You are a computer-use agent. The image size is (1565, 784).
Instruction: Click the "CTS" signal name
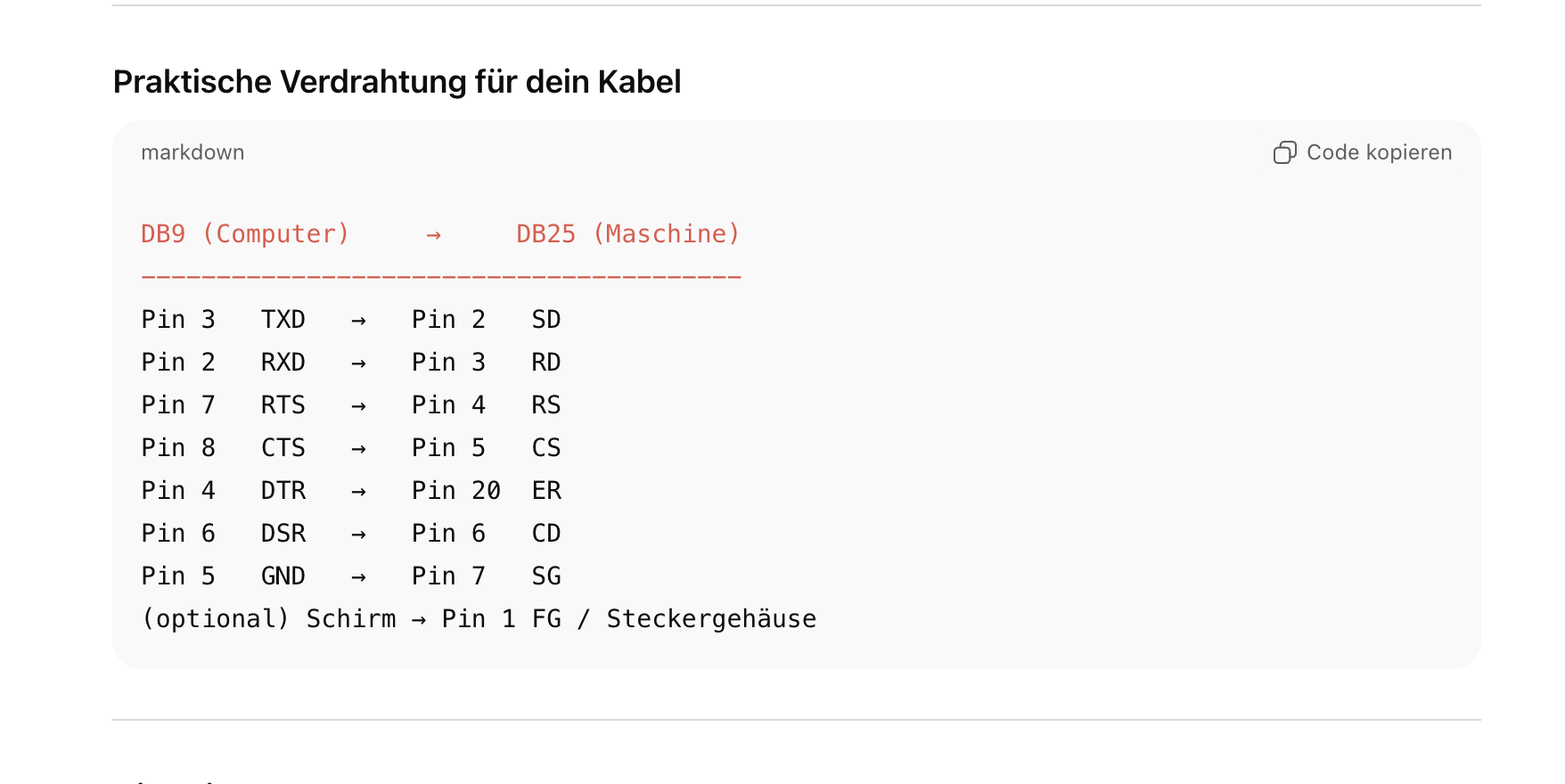click(283, 448)
